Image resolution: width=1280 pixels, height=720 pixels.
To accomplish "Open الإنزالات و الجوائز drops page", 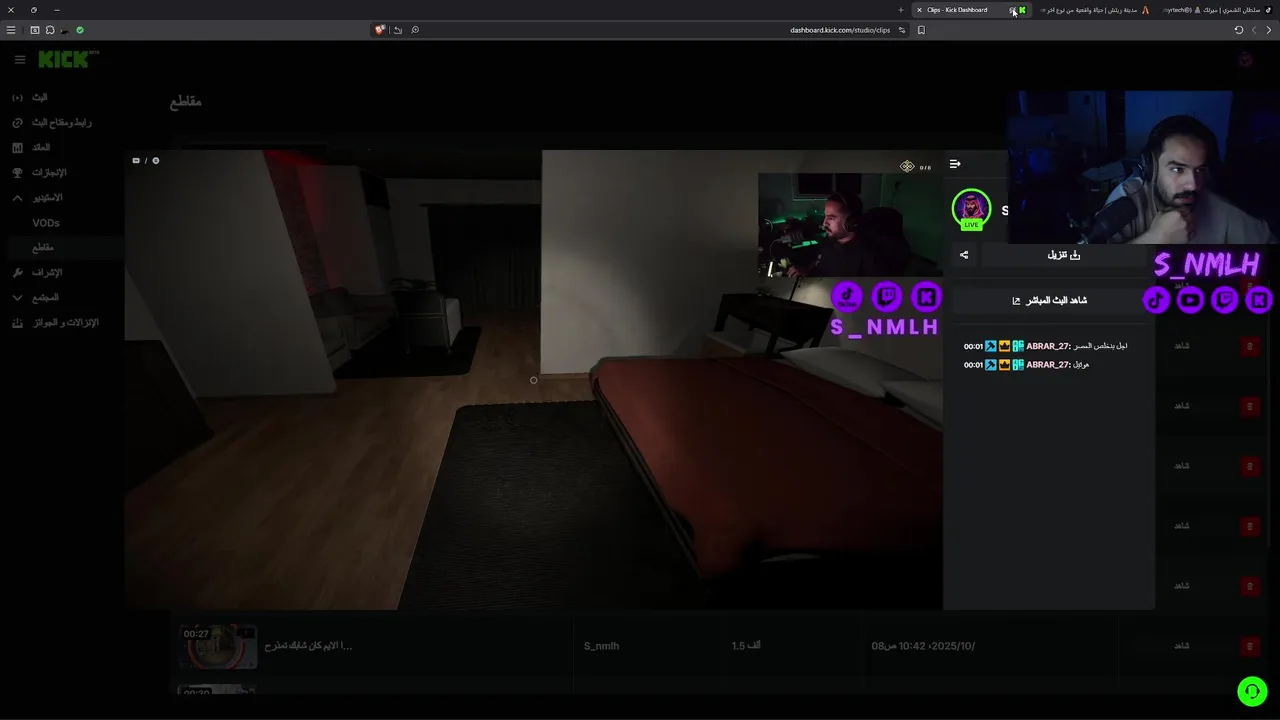I will point(66,322).
